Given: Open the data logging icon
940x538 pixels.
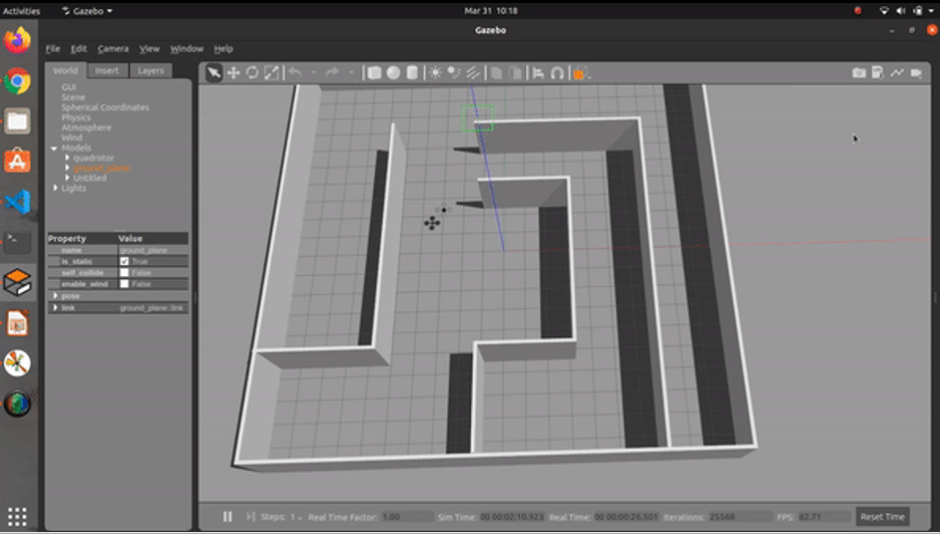Looking at the screenshot, I should 878,73.
